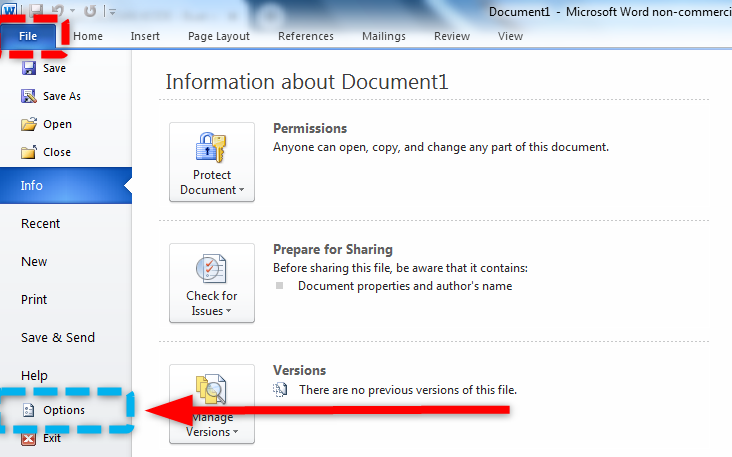Click the Undo icon in Quick Access Toolbar
732x457 pixels.
[57, 10]
